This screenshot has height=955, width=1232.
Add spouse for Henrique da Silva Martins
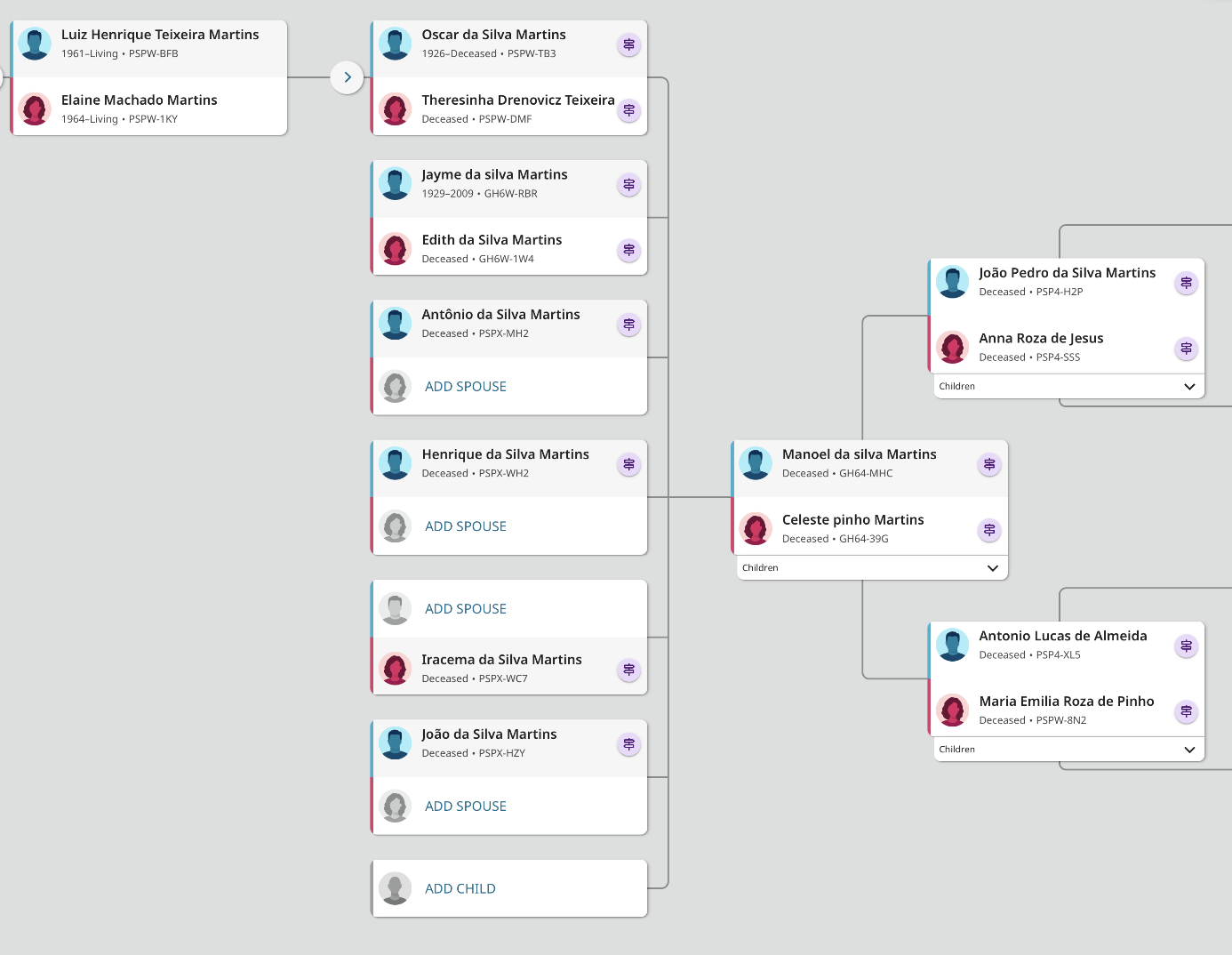[465, 526]
